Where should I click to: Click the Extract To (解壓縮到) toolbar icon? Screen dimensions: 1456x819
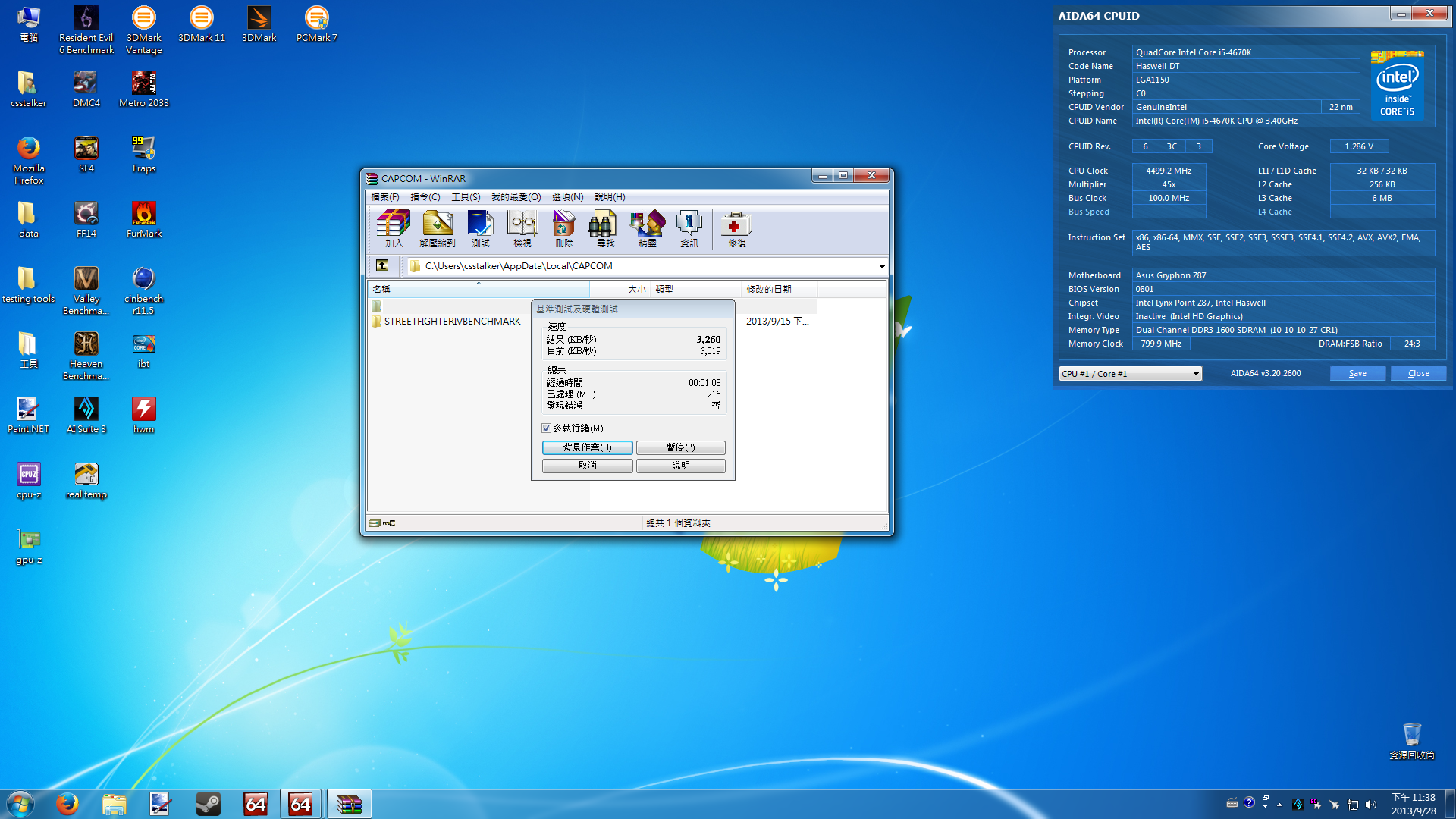(x=438, y=228)
